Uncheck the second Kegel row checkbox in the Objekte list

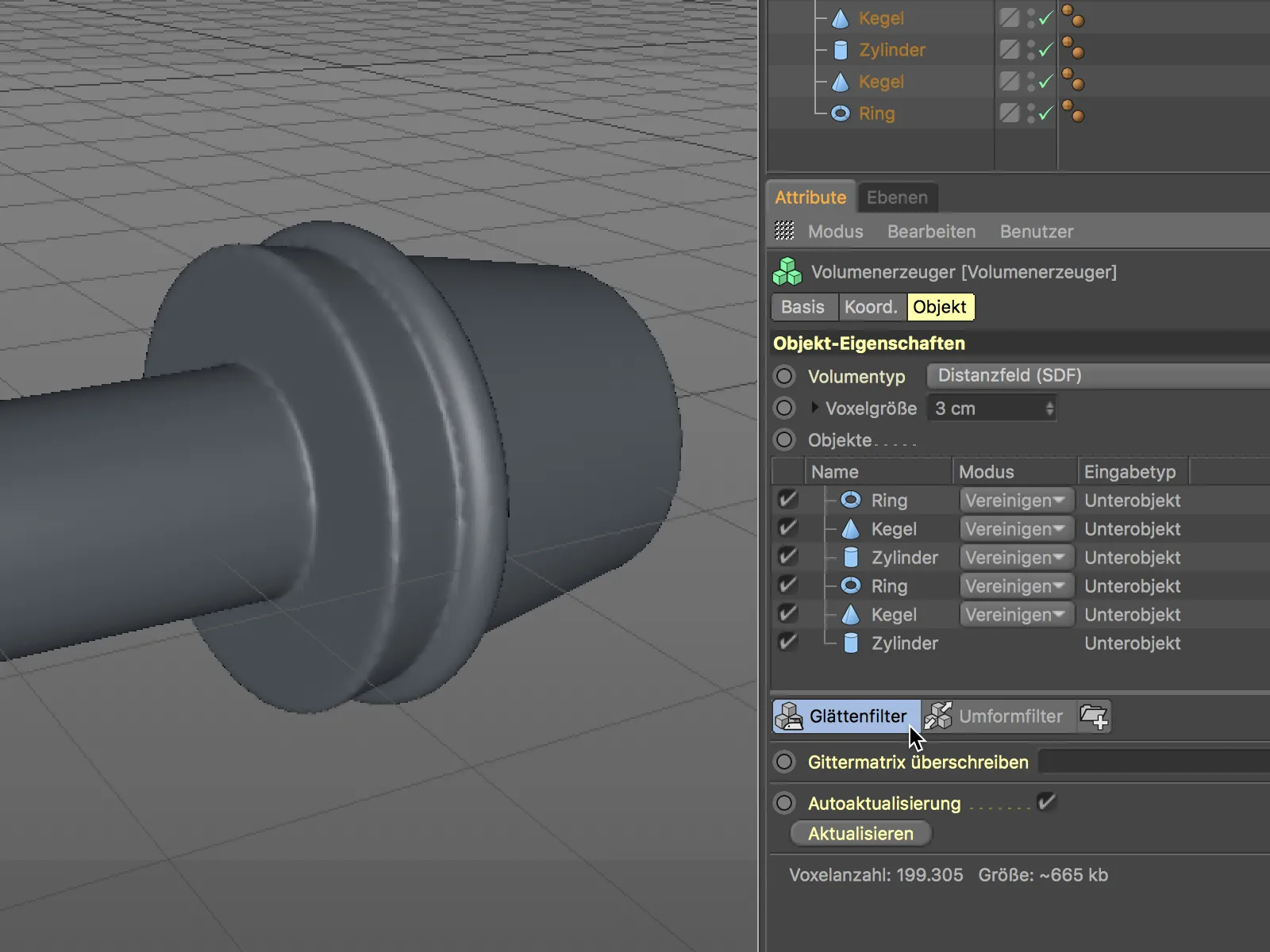click(787, 614)
